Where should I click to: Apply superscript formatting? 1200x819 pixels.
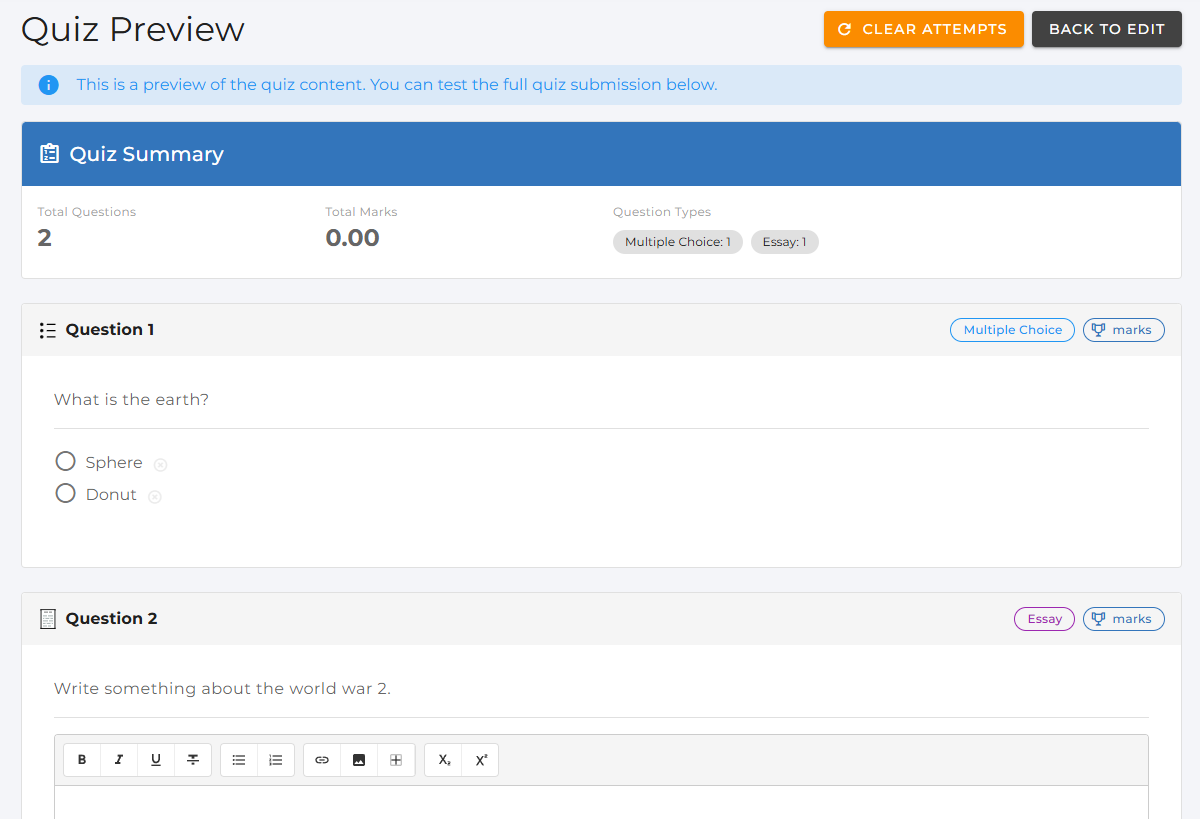(x=480, y=760)
